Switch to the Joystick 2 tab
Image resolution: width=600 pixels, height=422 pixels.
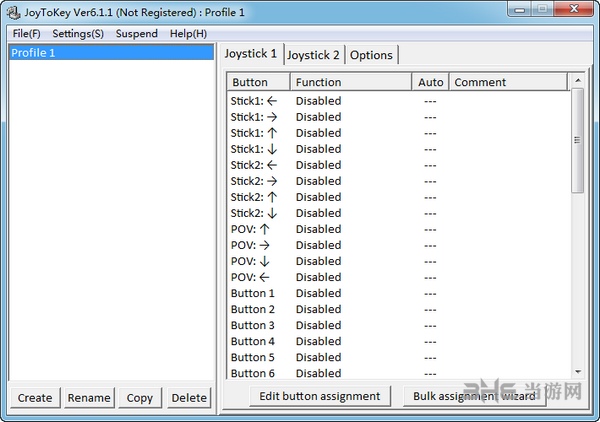313,55
